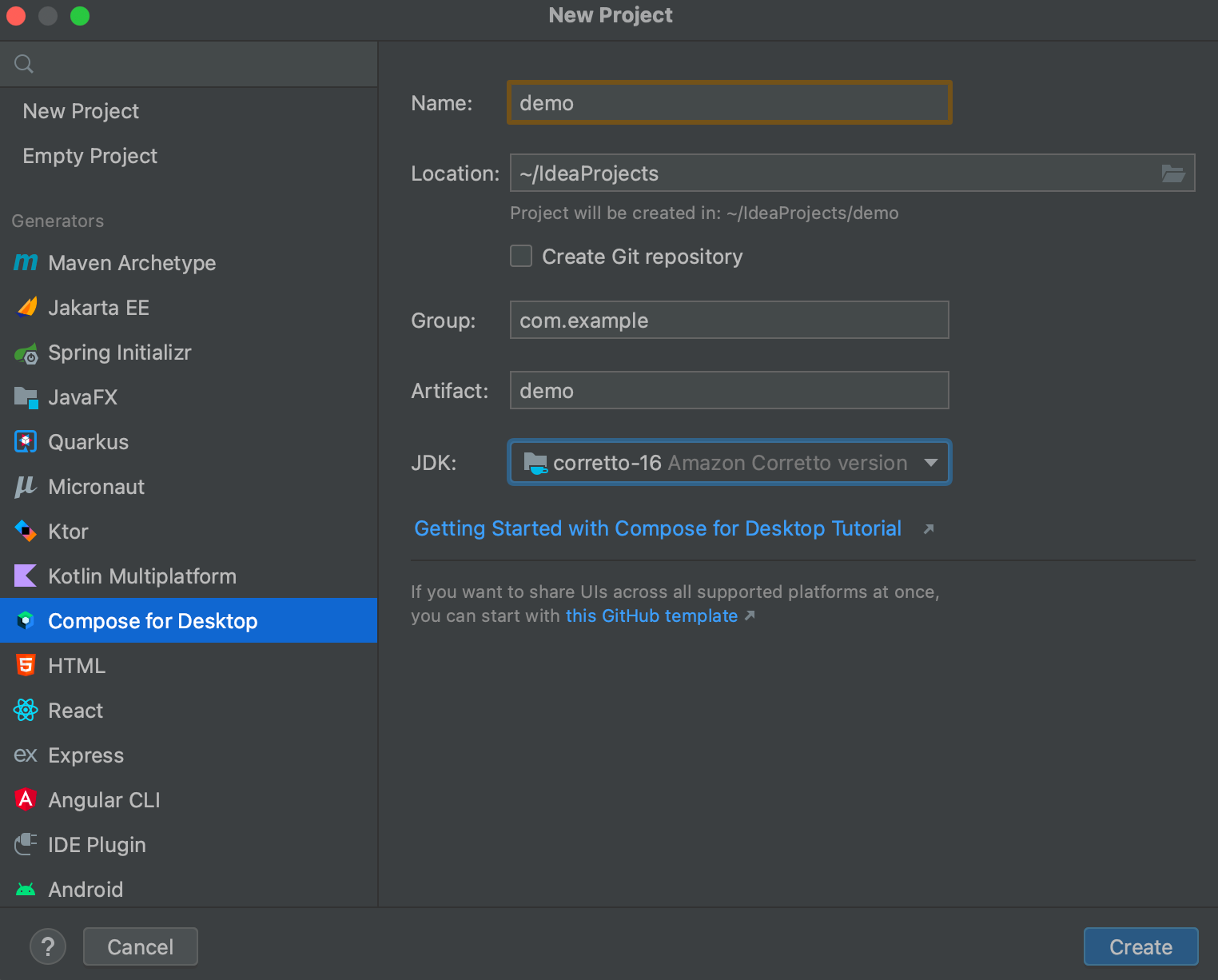Open this GitHub template link

pos(651,615)
